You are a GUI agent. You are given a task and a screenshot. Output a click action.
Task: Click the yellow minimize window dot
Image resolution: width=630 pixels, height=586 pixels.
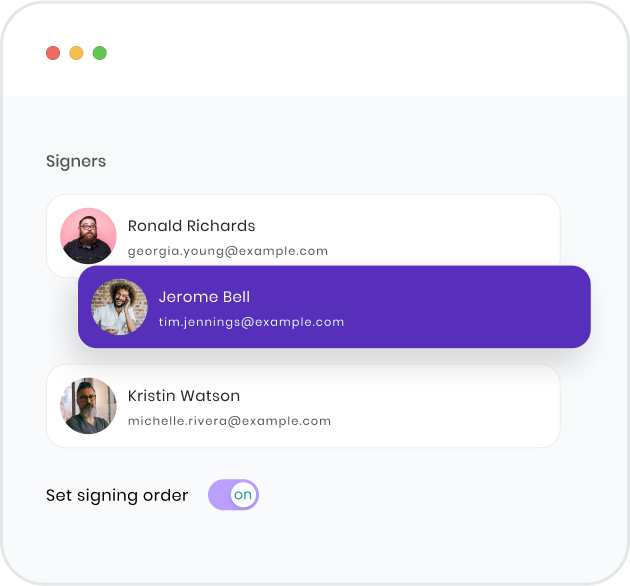pyautogui.click(x=76, y=53)
